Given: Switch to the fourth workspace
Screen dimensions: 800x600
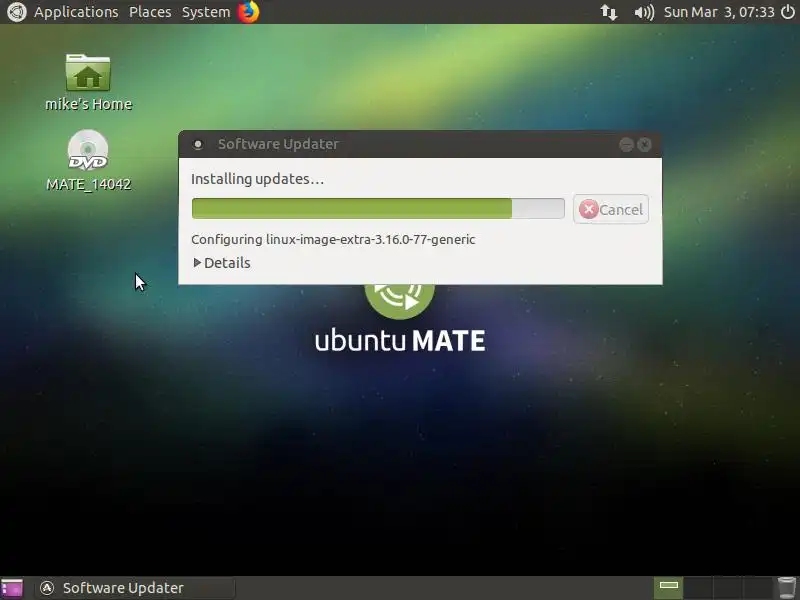Looking at the screenshot, I should tap(757, 588).
